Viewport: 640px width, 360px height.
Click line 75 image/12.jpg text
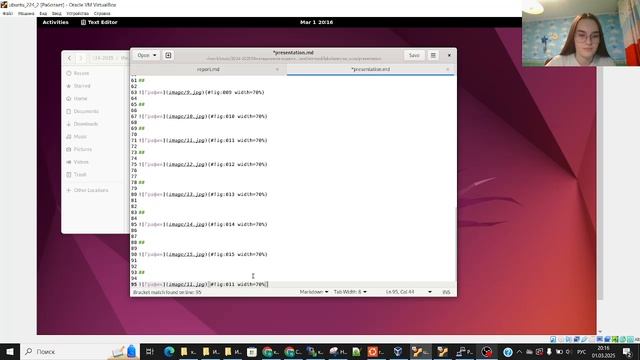pyautogui.click(x=187, y=164)
